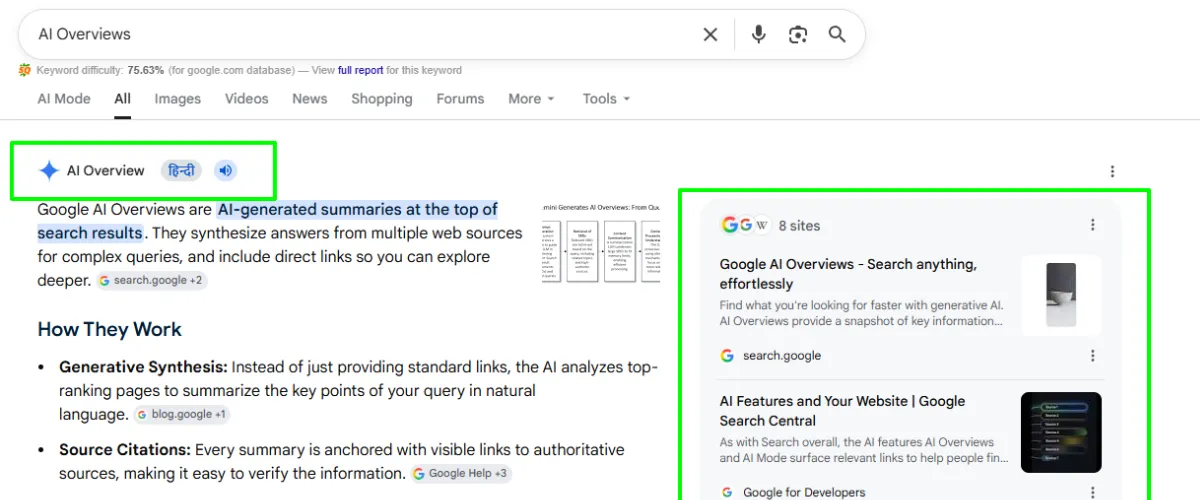
Task: Open the Shopping tab
Action: (382, 99)
